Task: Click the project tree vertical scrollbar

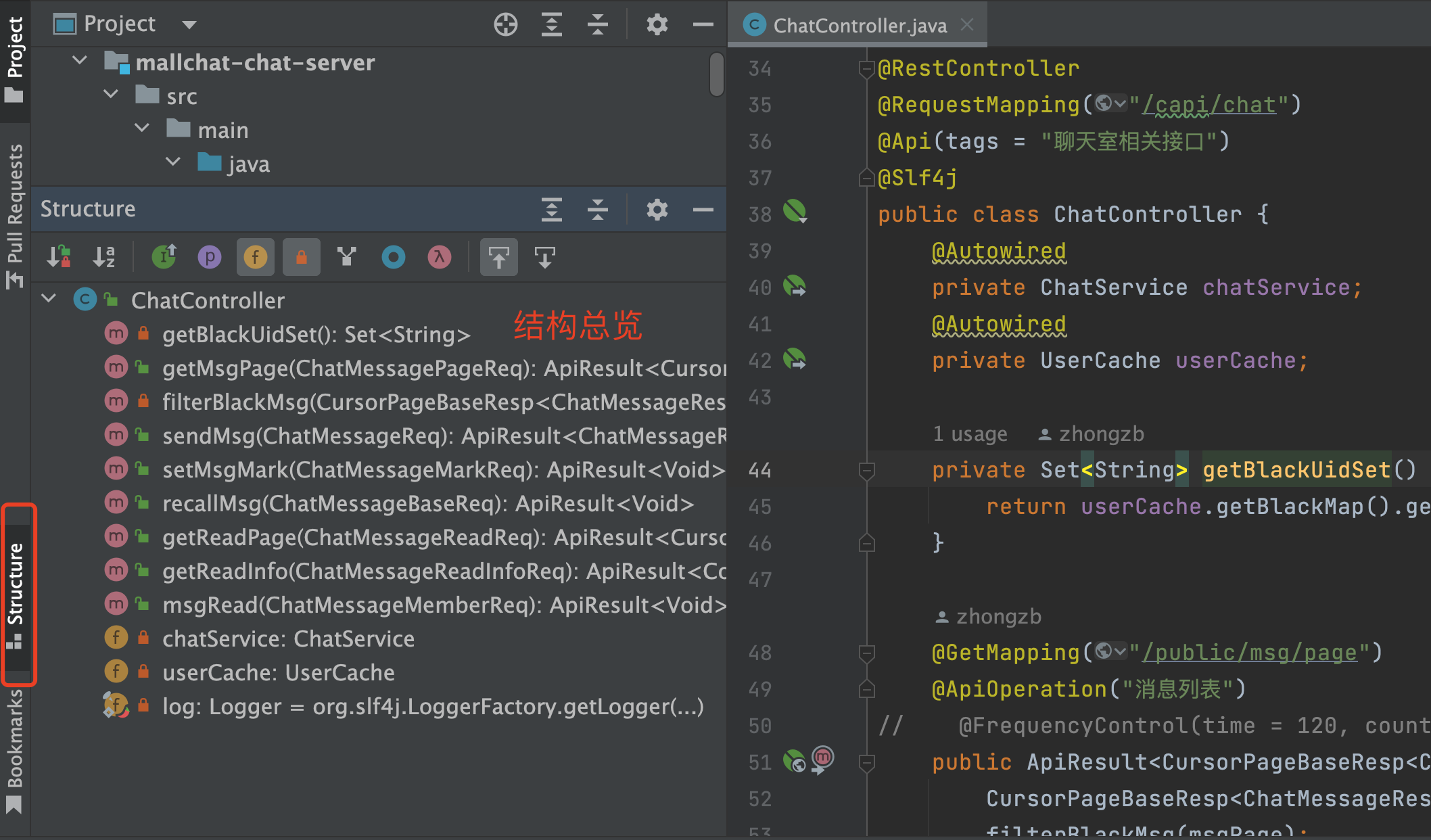Action: [x=717, y=74]
